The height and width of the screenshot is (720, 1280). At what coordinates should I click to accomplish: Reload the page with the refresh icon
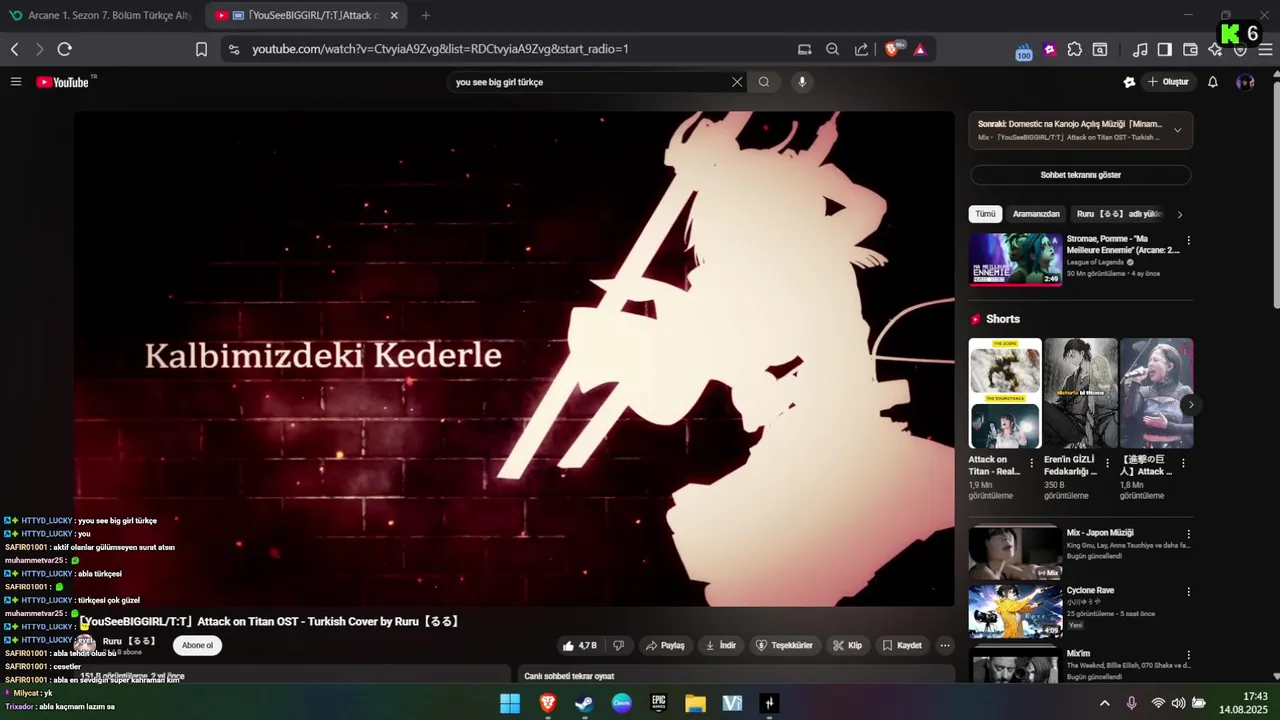(x=65, y=49)
